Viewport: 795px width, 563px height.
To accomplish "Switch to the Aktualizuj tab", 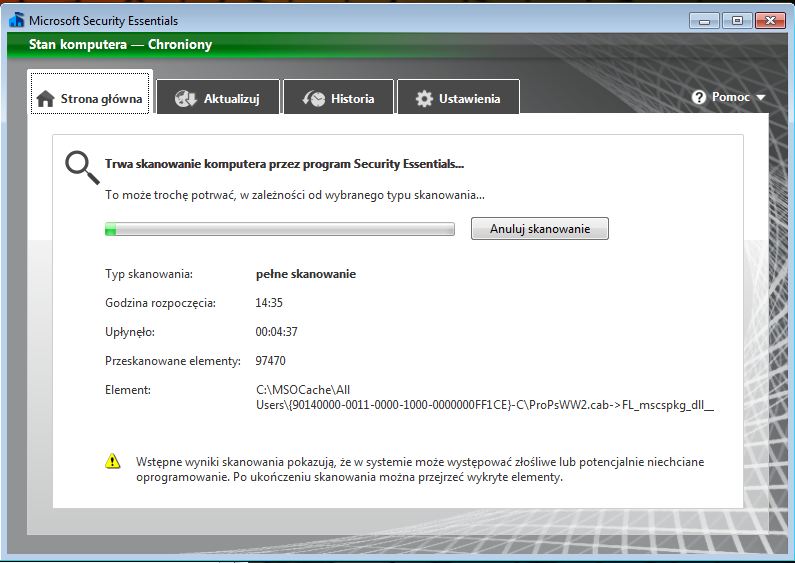I will click(218, 97).
